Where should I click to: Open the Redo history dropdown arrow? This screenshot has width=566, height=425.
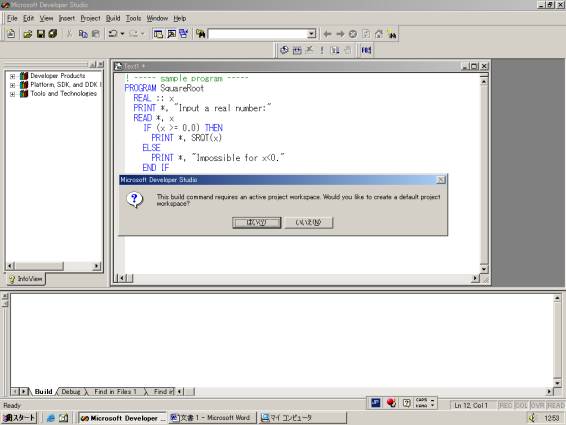tap(142, 34)
